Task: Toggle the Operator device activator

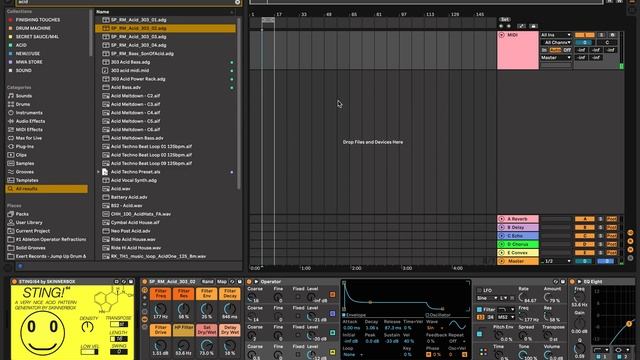Action: [249, 282]
